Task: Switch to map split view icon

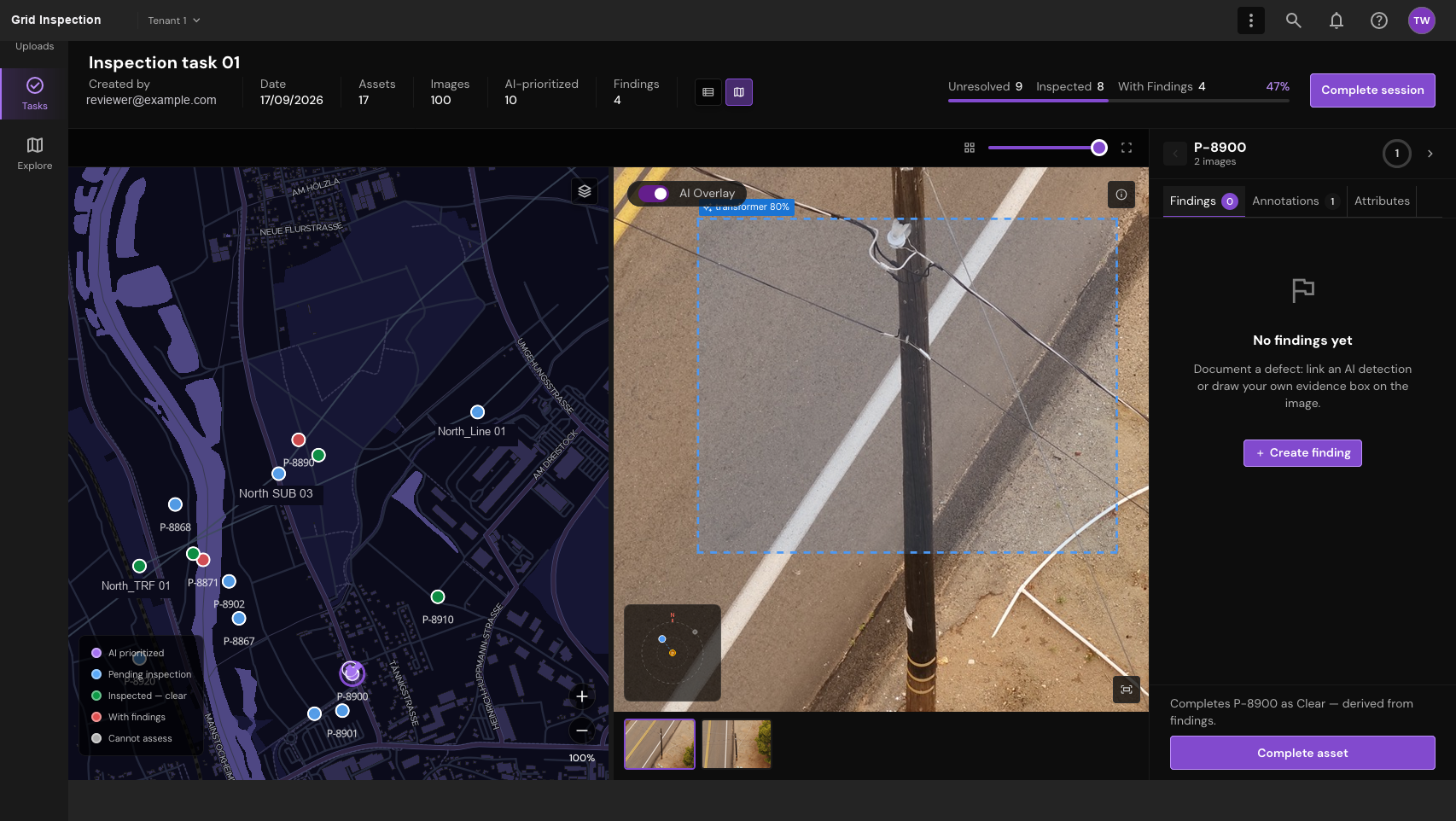Action: pyautogui.click(x=738, y=92)
